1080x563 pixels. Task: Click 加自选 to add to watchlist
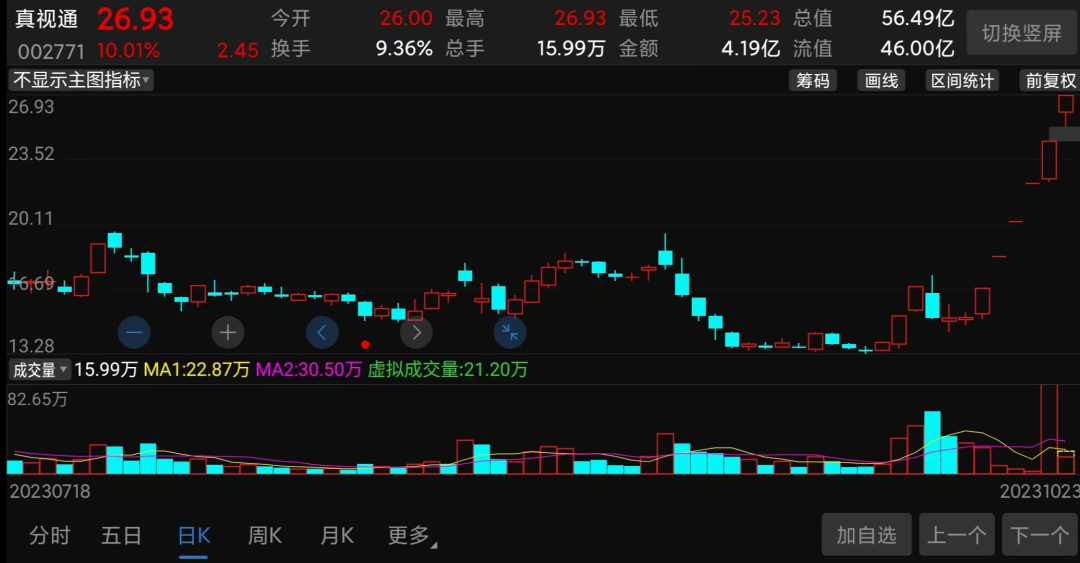(x=866, y=535)
